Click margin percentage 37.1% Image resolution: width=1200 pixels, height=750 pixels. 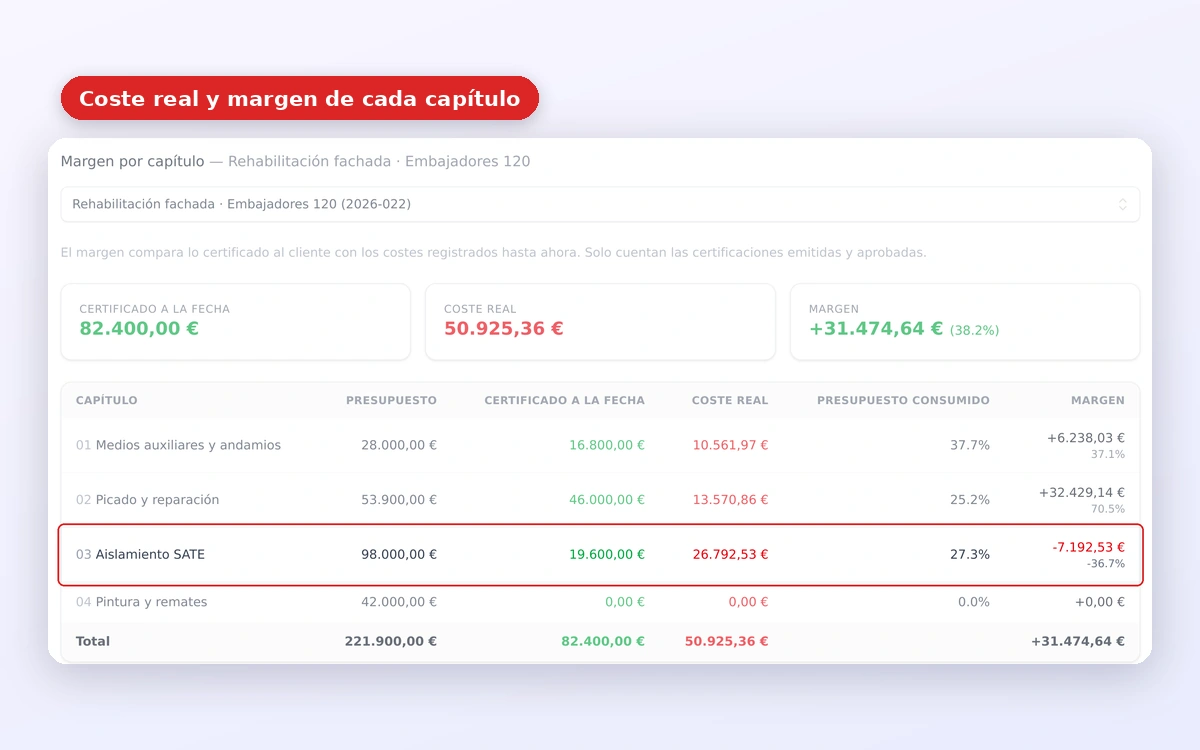pos(1108,454)
